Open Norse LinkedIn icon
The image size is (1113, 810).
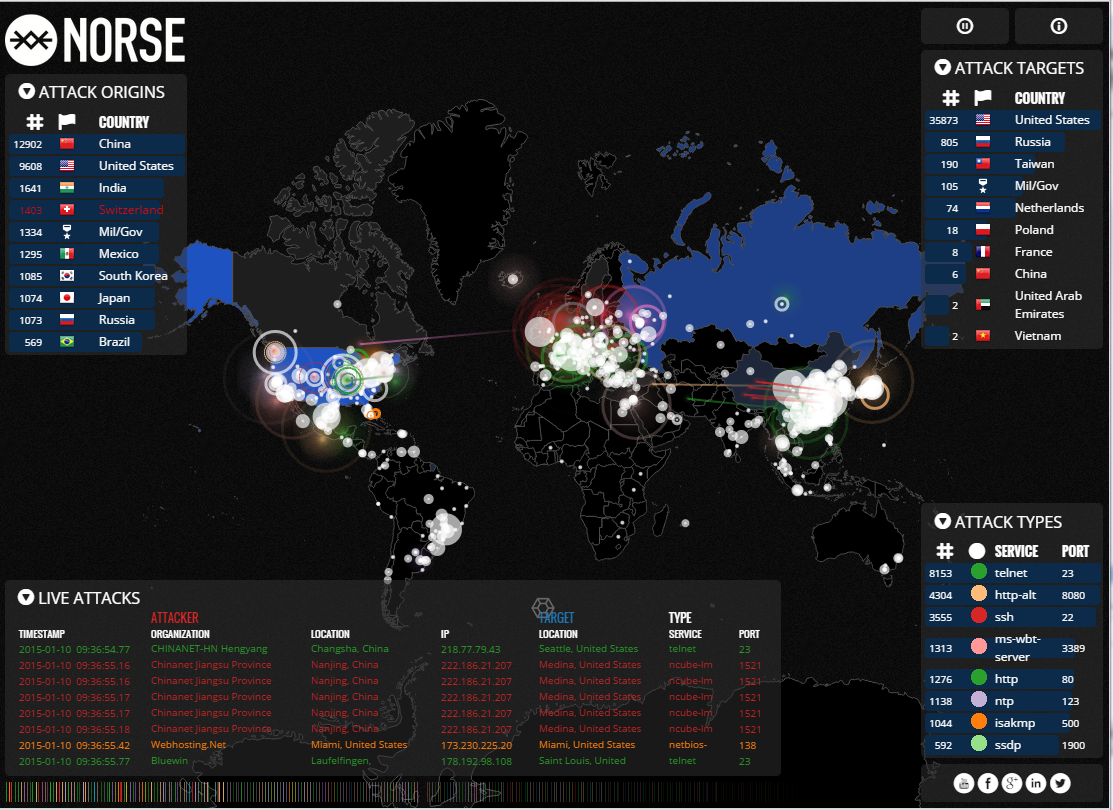click(1036, 783)
